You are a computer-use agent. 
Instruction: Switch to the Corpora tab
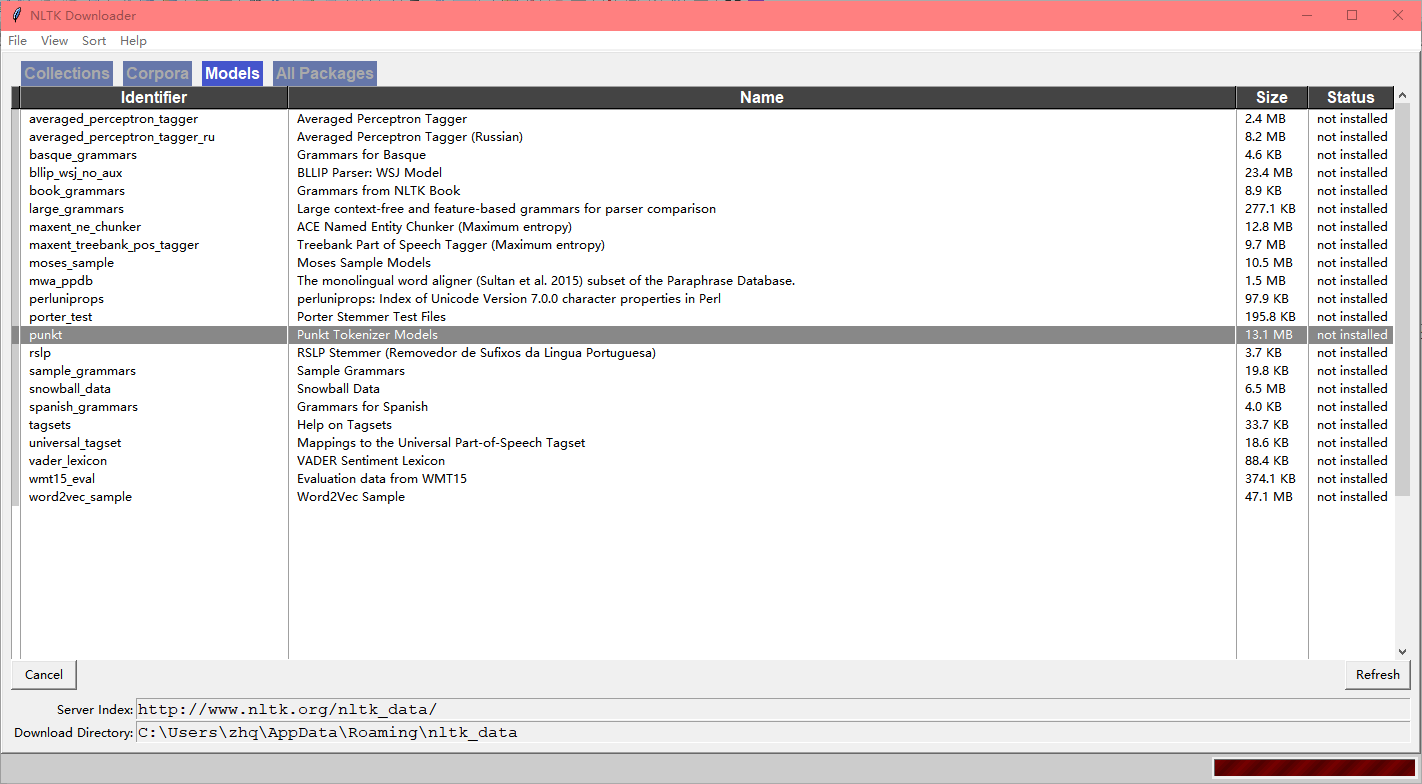click(x=158, y=73)
